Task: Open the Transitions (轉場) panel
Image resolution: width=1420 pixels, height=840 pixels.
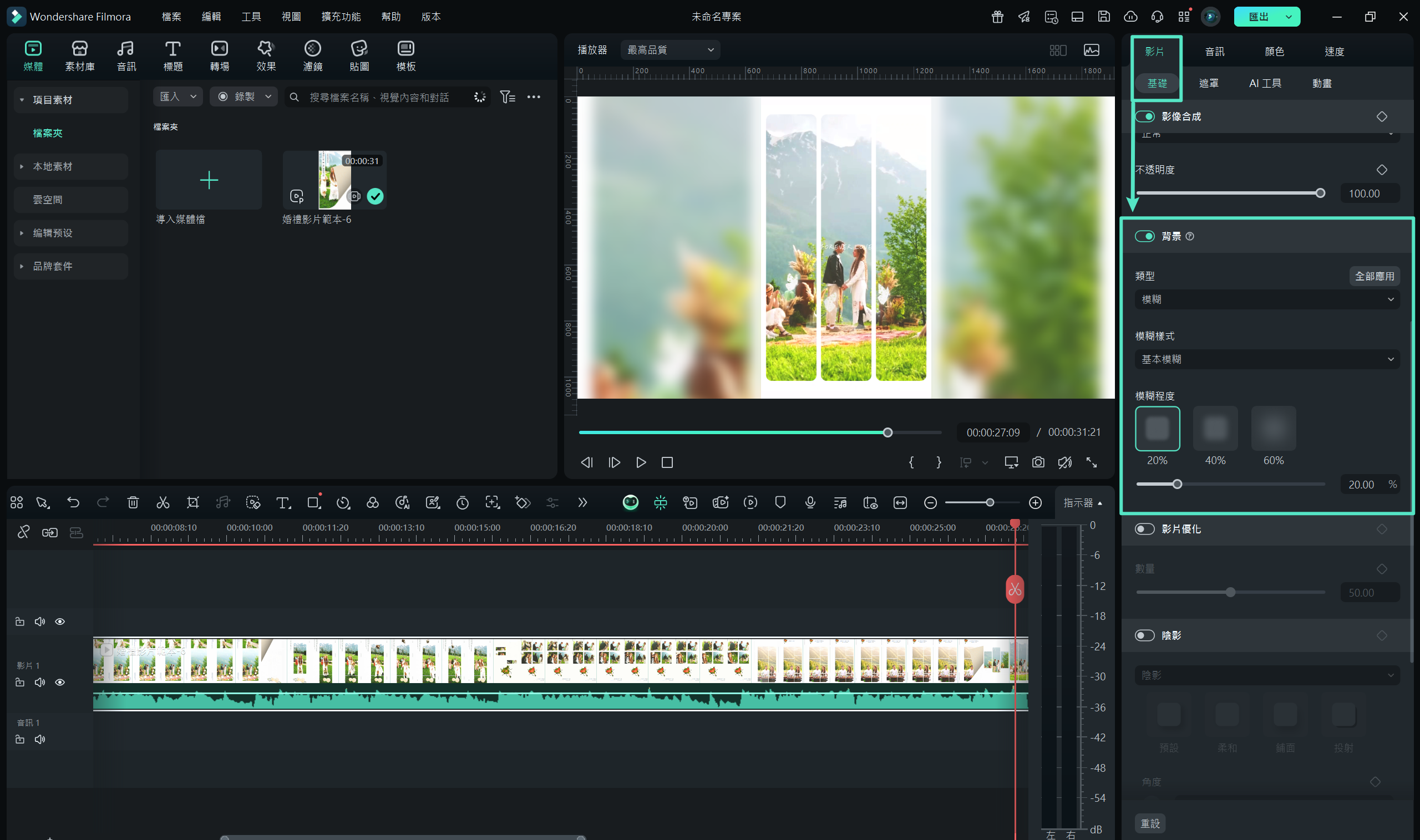Action: pos(219,55)
